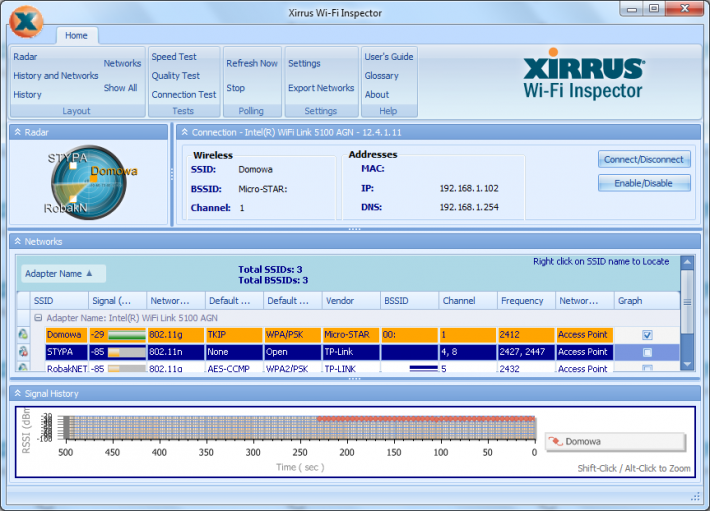Open the About dialog
This screenshot has height=511, width=710.
(x=377, y=95)
